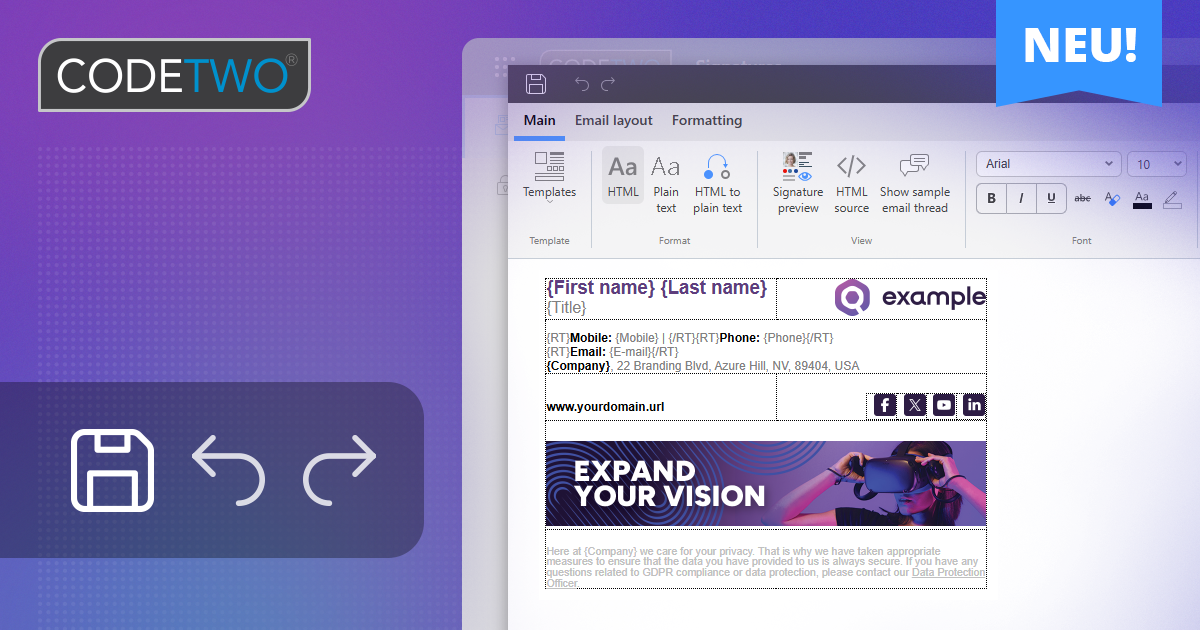The width and height of the screenshot is (1200, 630).
Task: Select HTML signature format
Action: [623, 176]
